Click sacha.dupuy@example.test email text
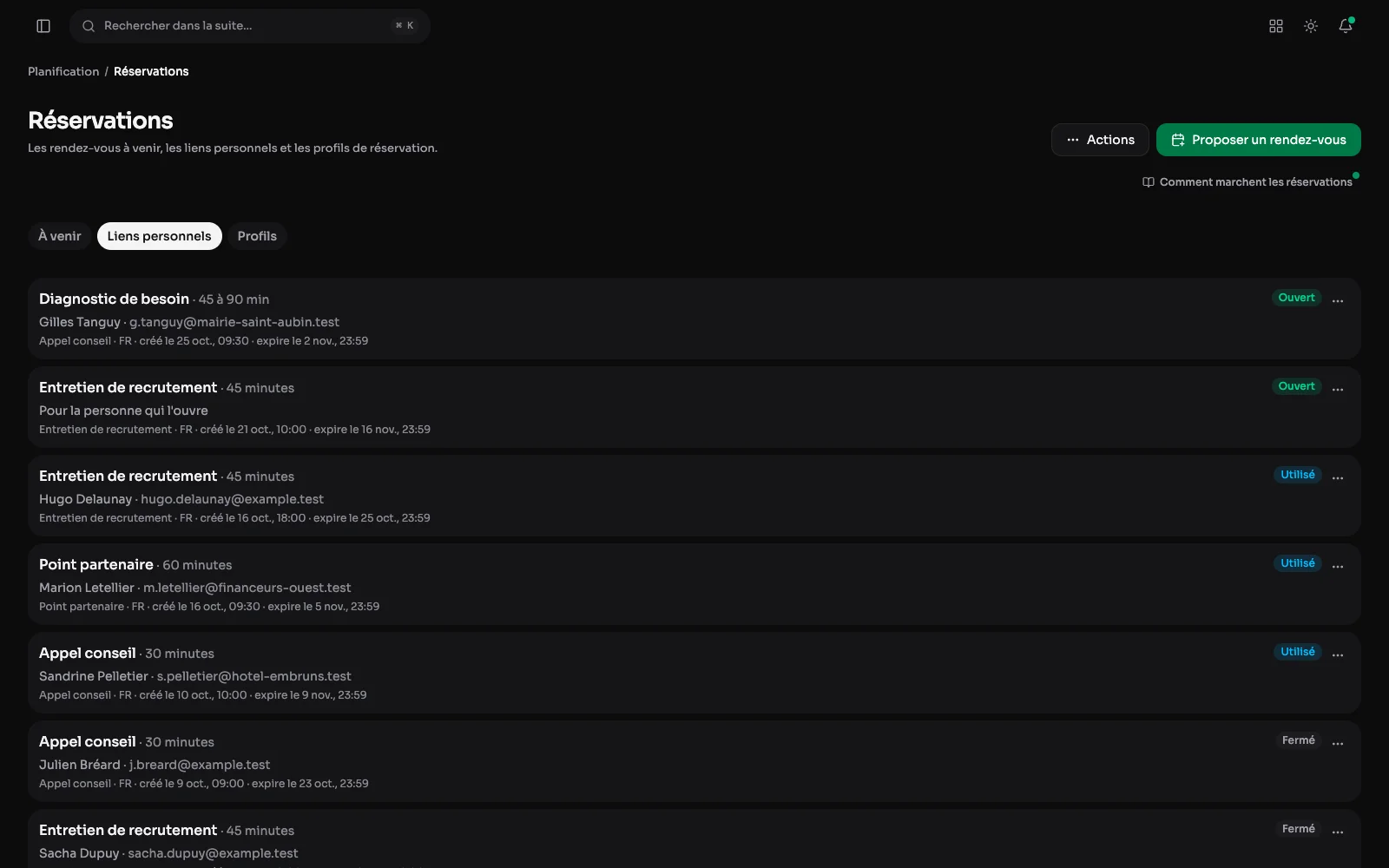Viewport: 1389px width, 868px height. 213,853
